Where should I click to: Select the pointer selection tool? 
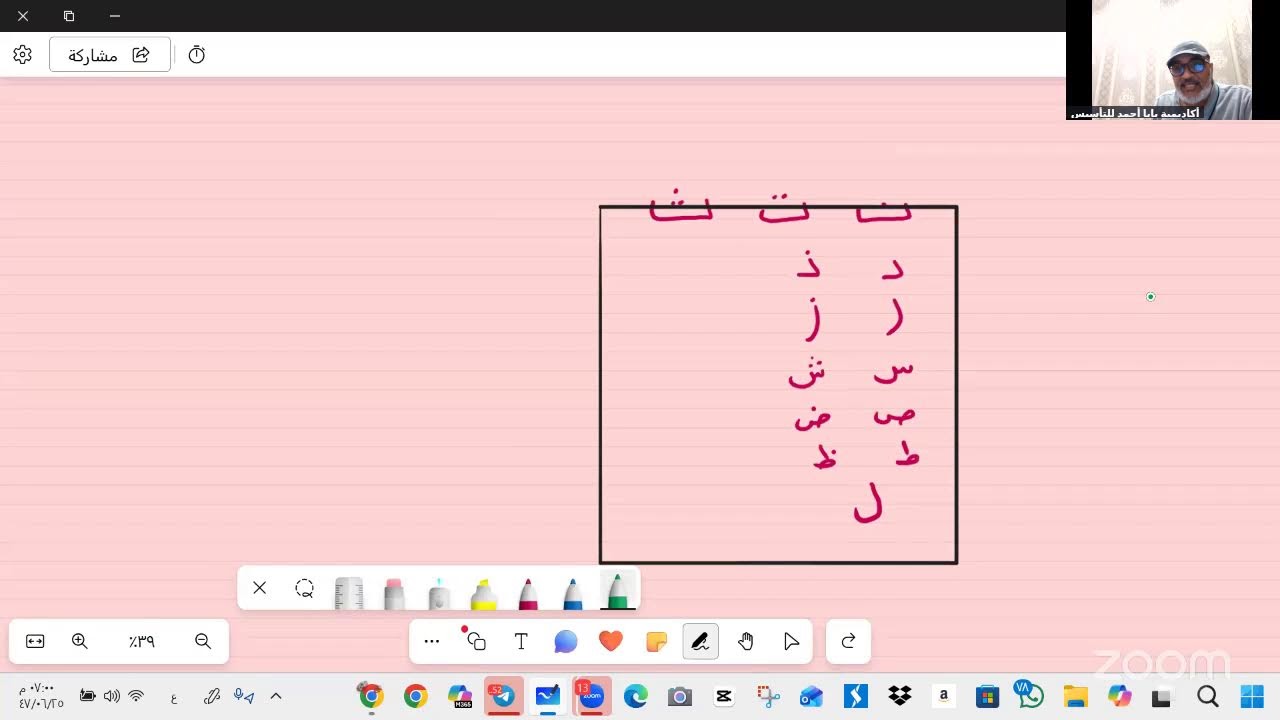click(791, 642)
